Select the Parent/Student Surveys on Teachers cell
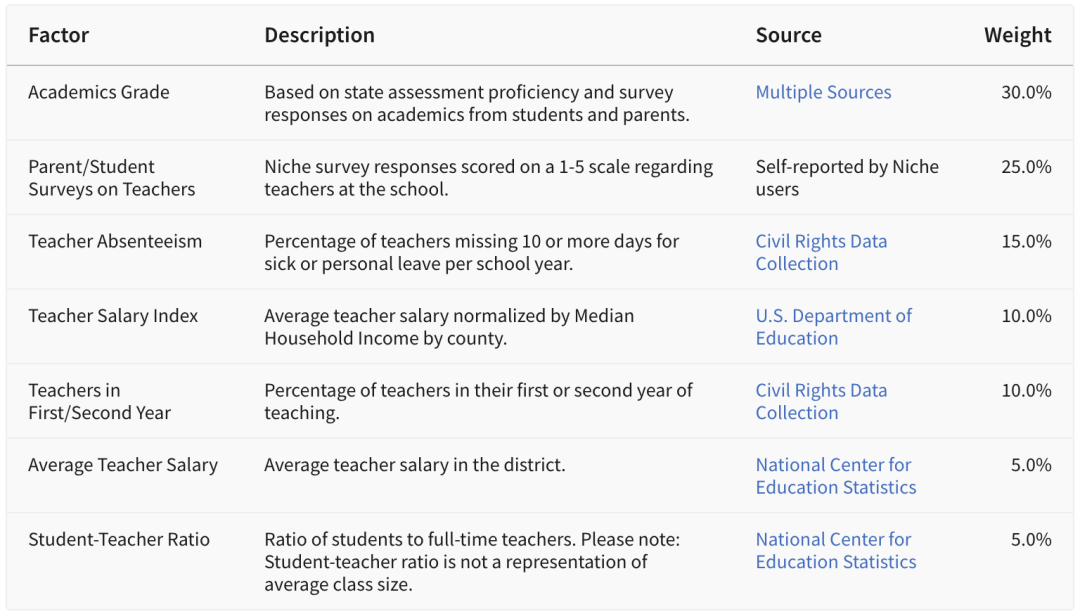The width and height of the screenshot is (1080, 616). 111,178
